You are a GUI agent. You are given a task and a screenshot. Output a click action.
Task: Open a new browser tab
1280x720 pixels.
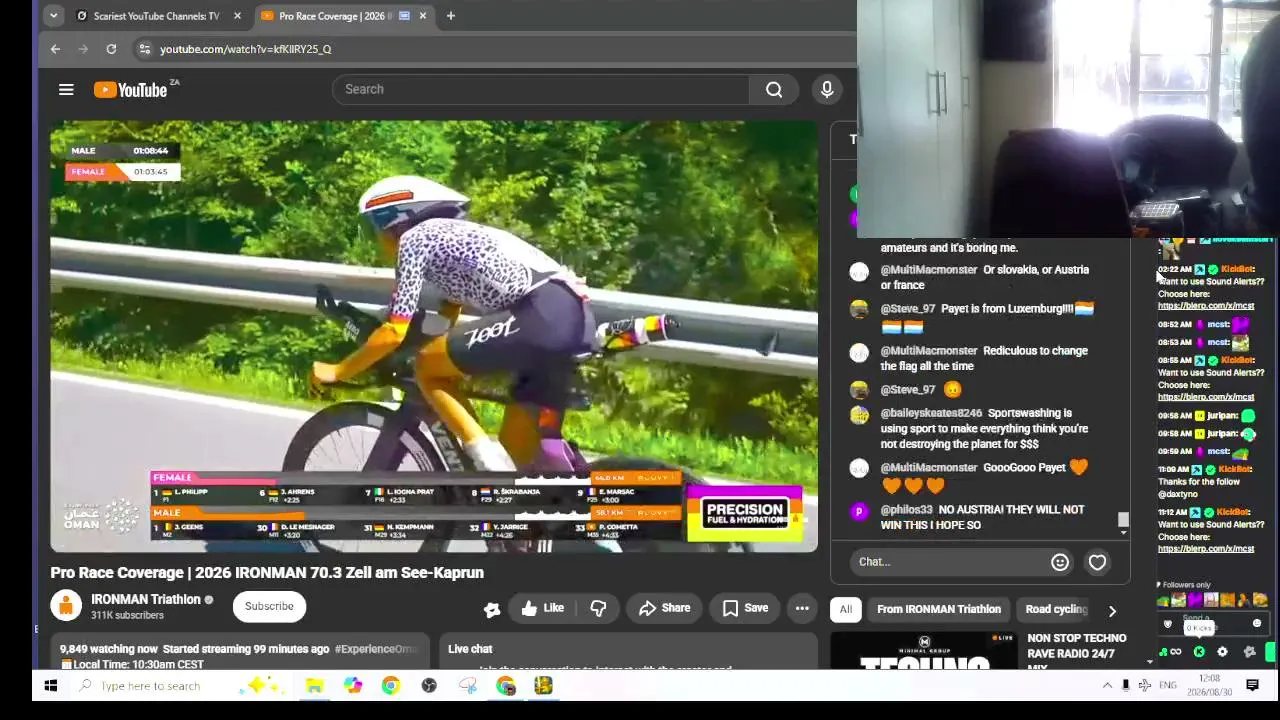pyautogui.click(x=450, y=16)
